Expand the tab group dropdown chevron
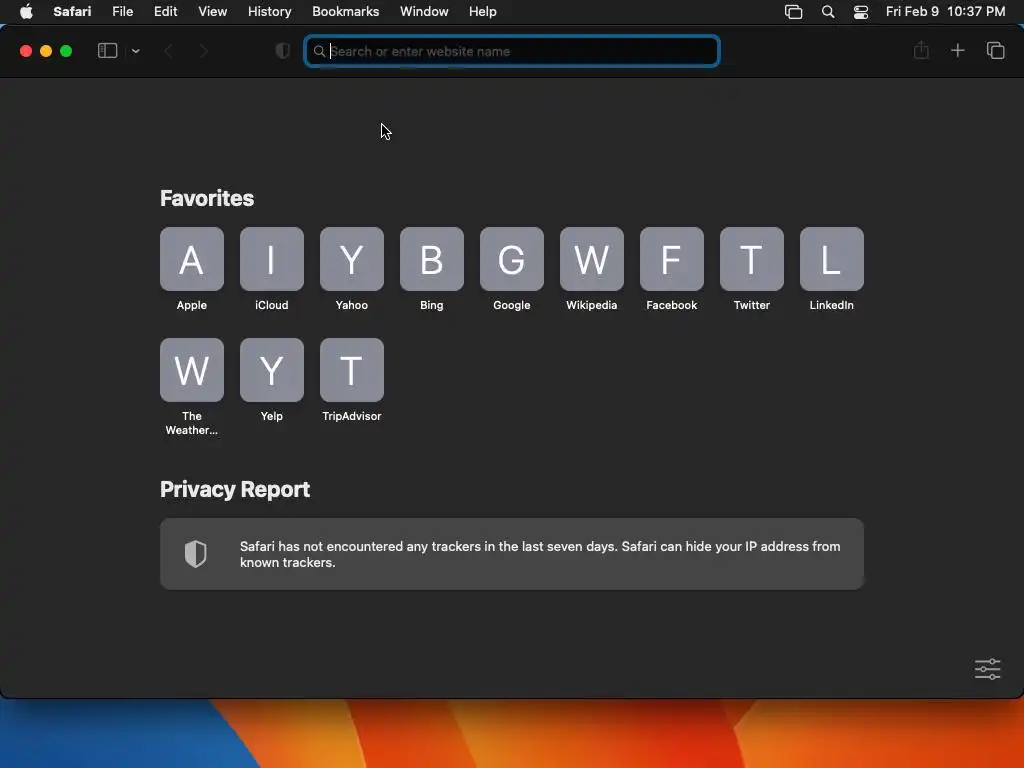This screenshot has height=768, width=1024. tap(135, 51)
